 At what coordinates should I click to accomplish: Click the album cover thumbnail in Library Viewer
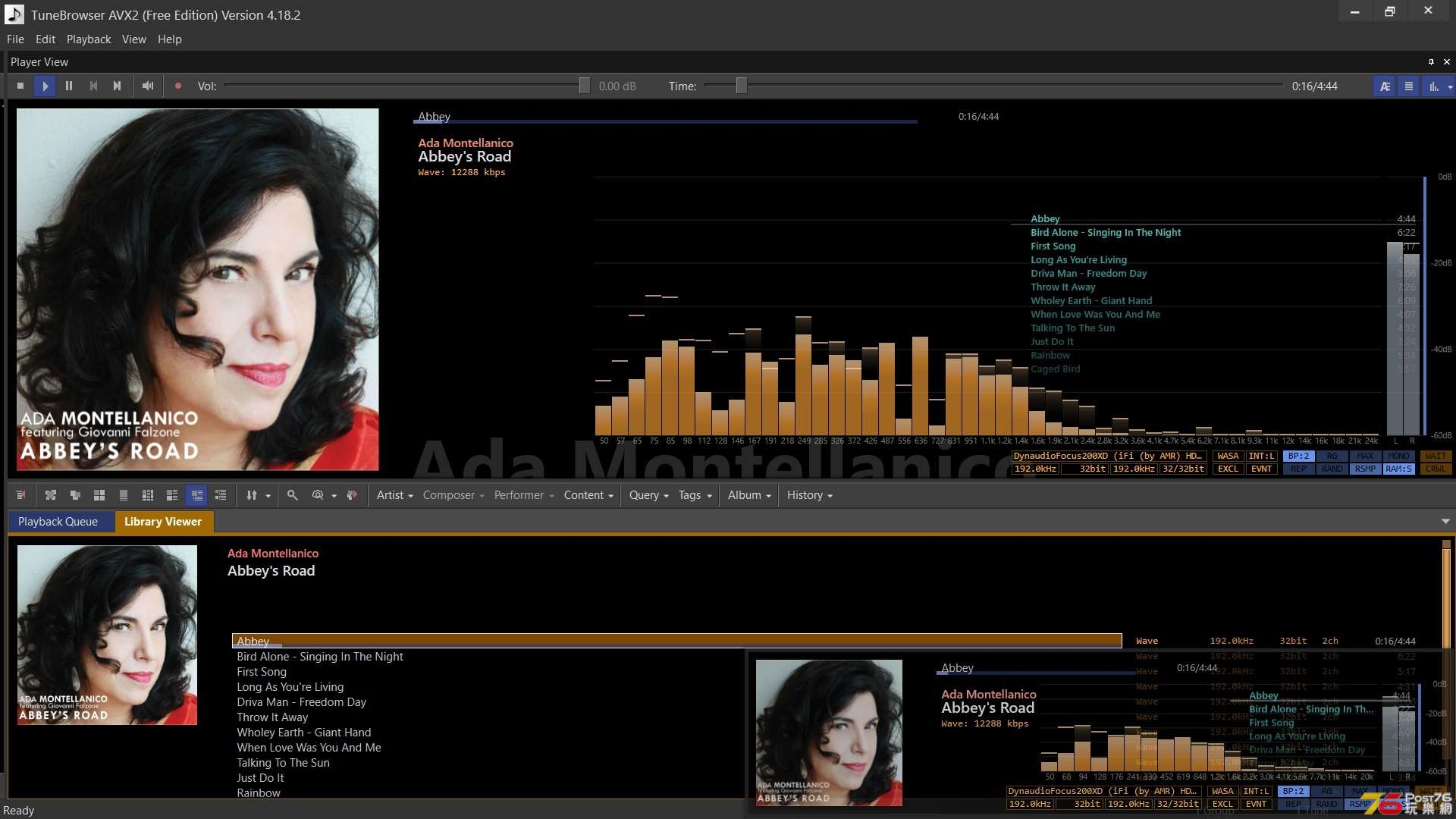point(107,635)
